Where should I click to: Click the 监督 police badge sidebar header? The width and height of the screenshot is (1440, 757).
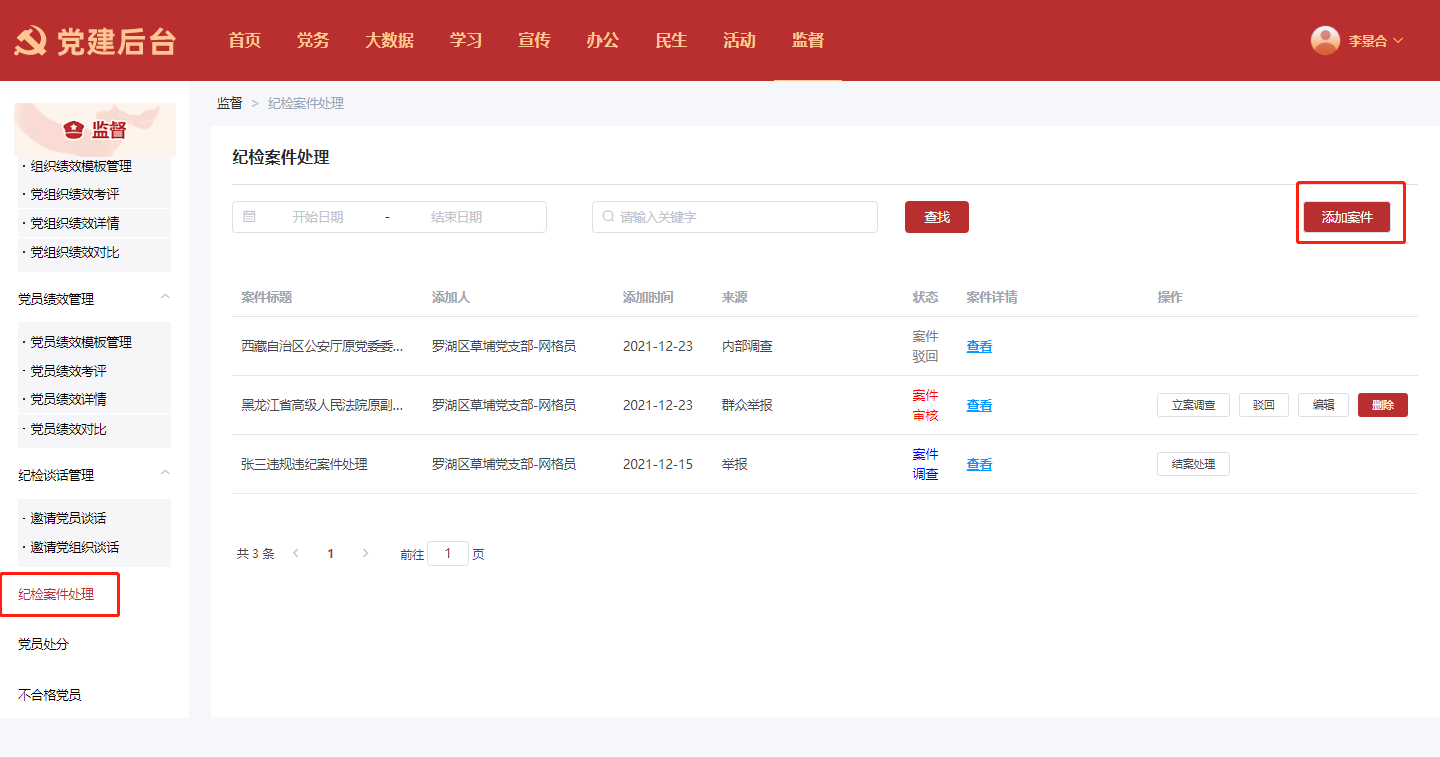tap(95, 130)
